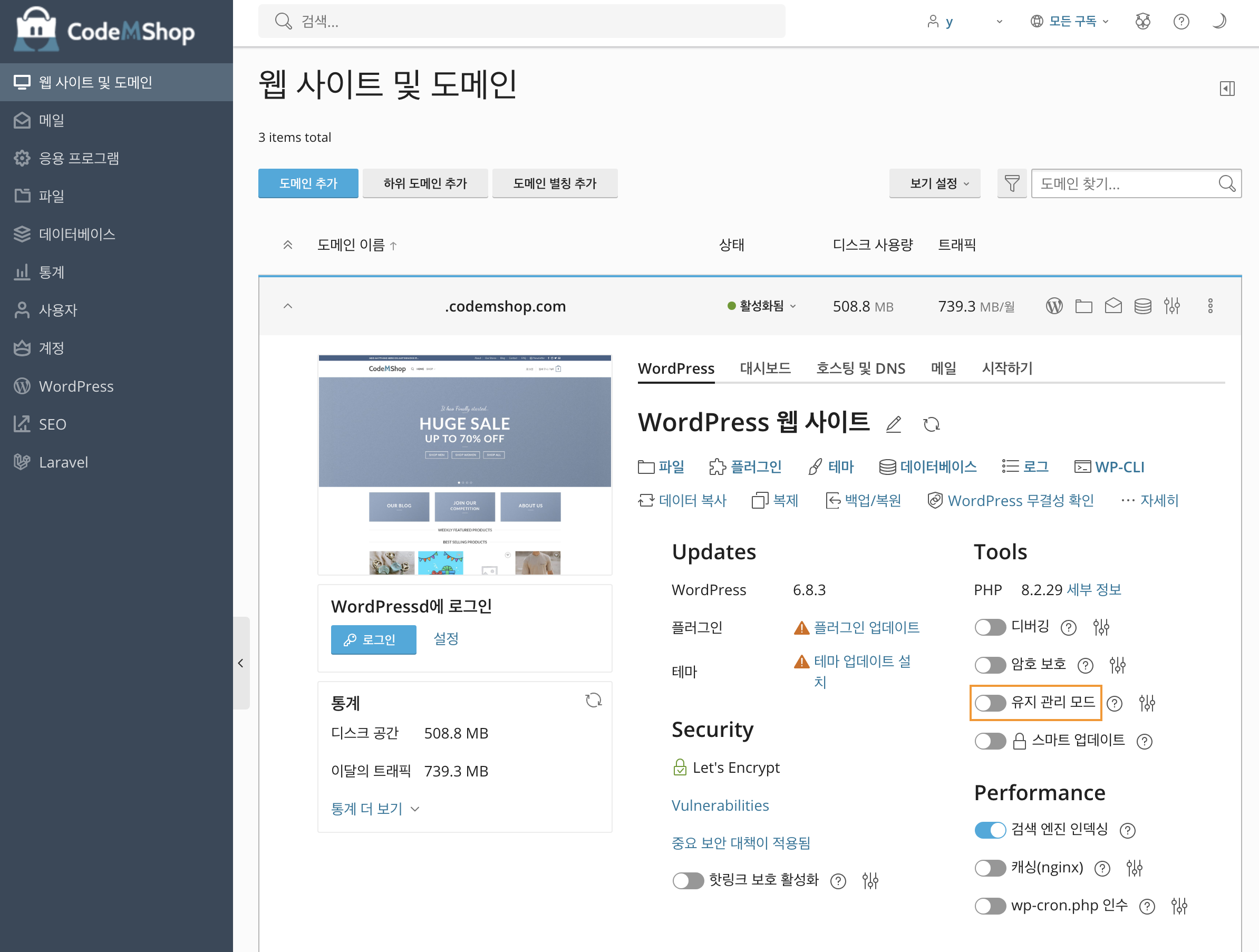Click the pencil edit icon by site title

click(894, 424)
